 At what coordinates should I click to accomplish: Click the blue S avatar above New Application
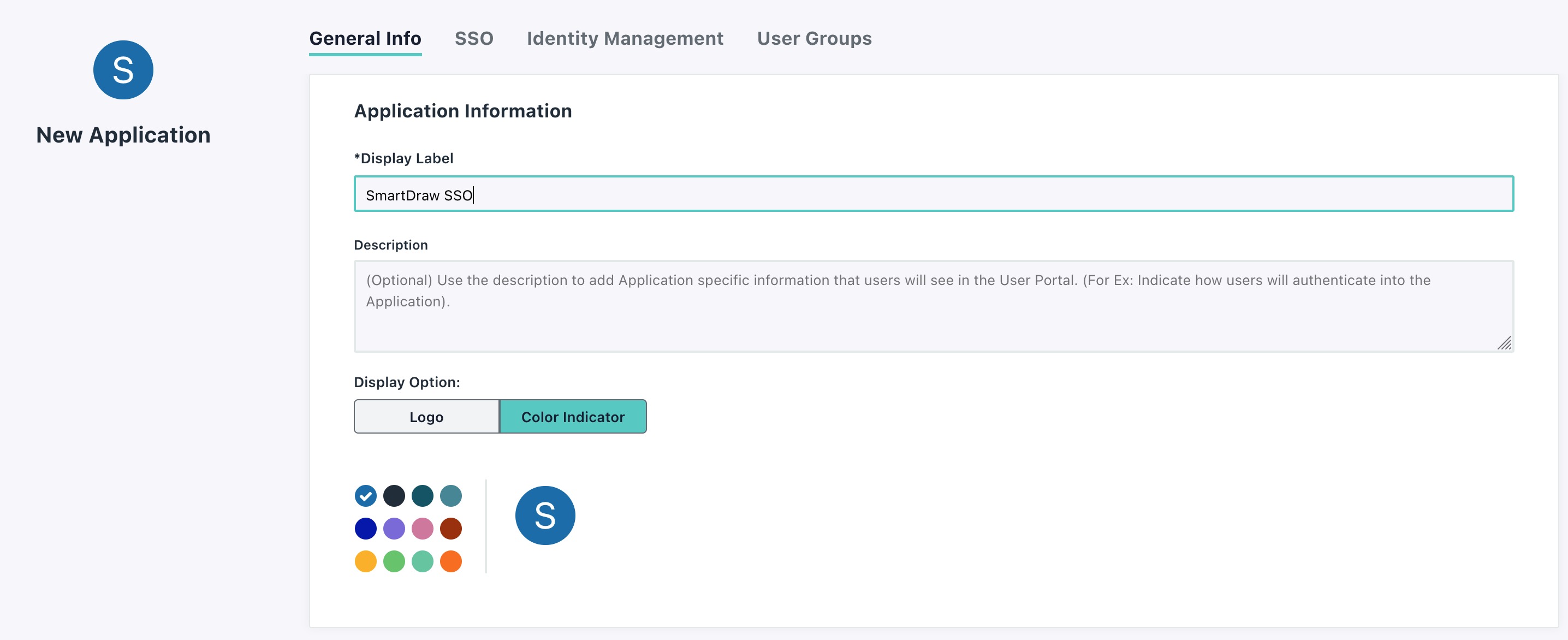click(x=123, y=70)
